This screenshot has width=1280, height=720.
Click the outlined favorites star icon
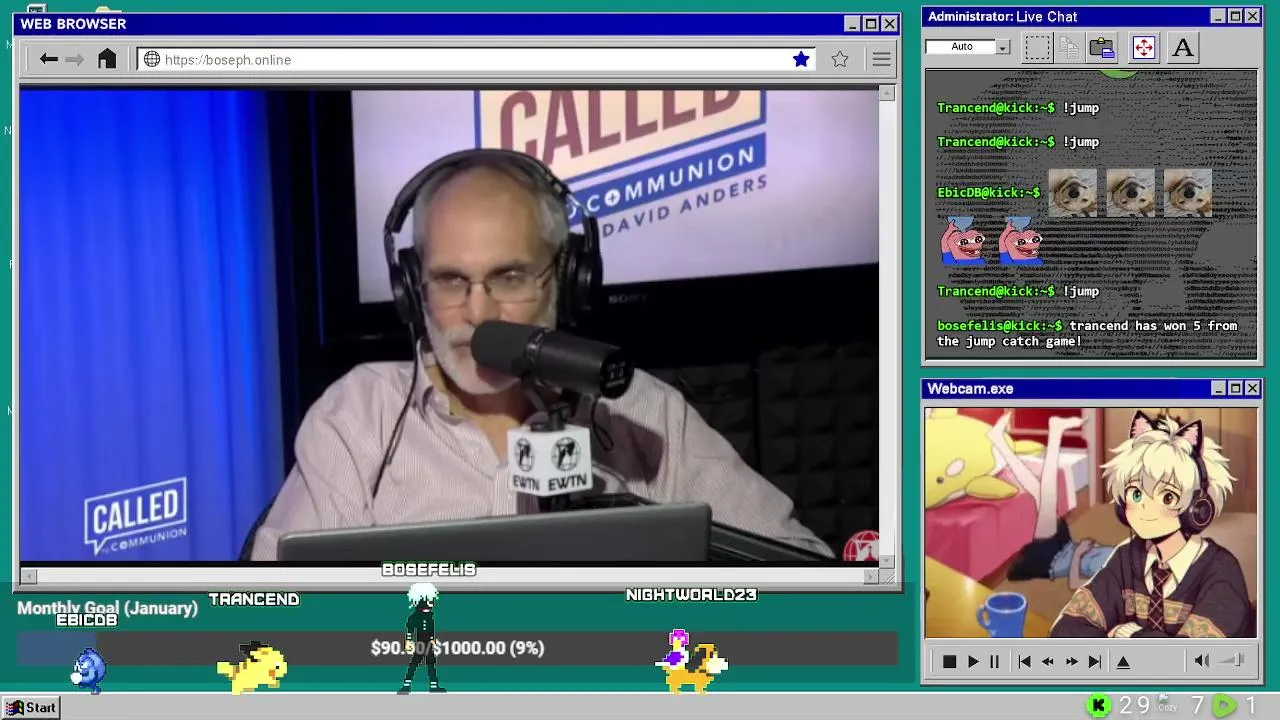(840, 59)
